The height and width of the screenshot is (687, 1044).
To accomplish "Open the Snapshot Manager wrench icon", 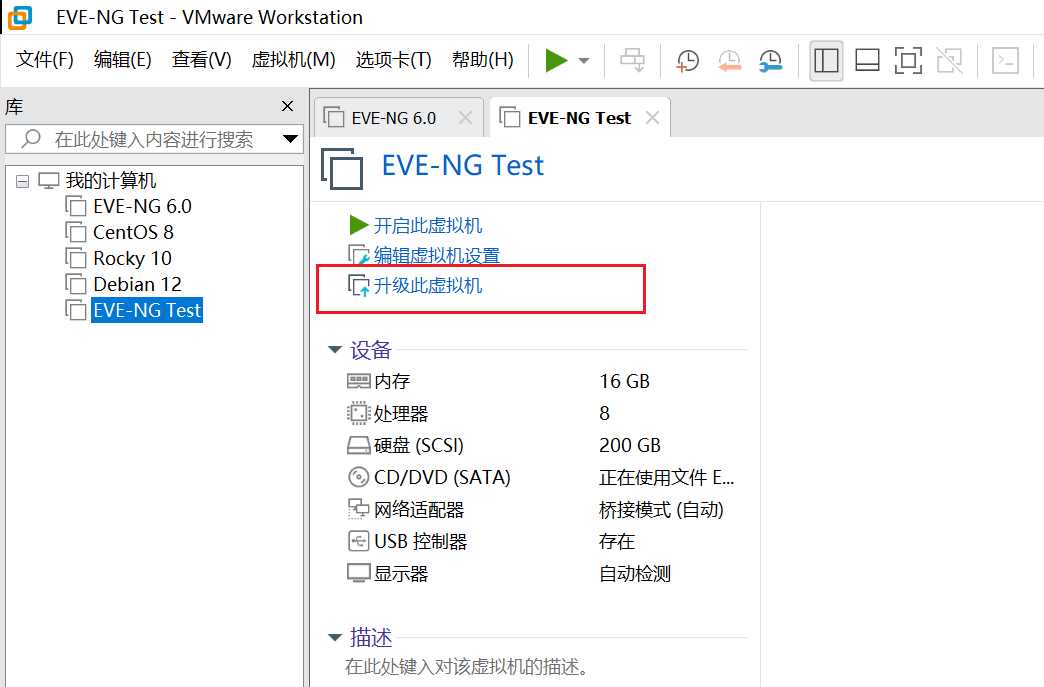I will point(771,61).
